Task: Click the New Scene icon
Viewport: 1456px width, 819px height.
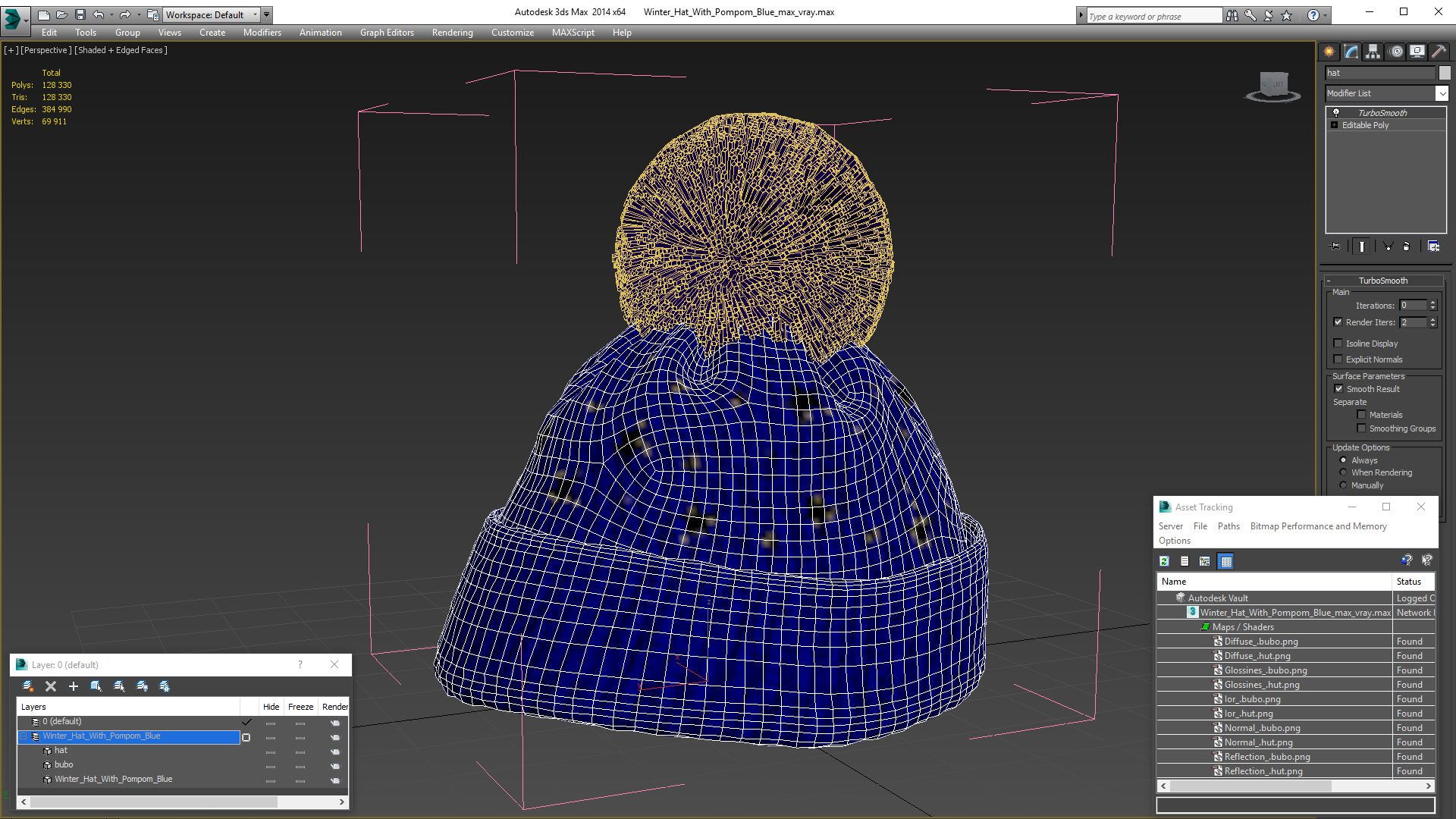Action: pyautogui.click(x=44, y=14)
